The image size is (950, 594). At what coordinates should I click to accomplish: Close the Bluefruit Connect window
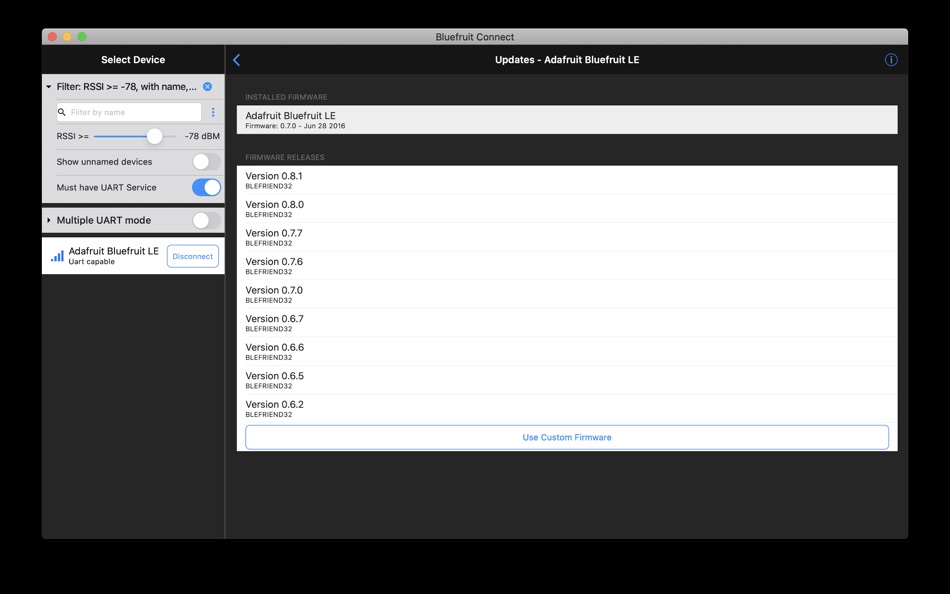pos(52,37)
